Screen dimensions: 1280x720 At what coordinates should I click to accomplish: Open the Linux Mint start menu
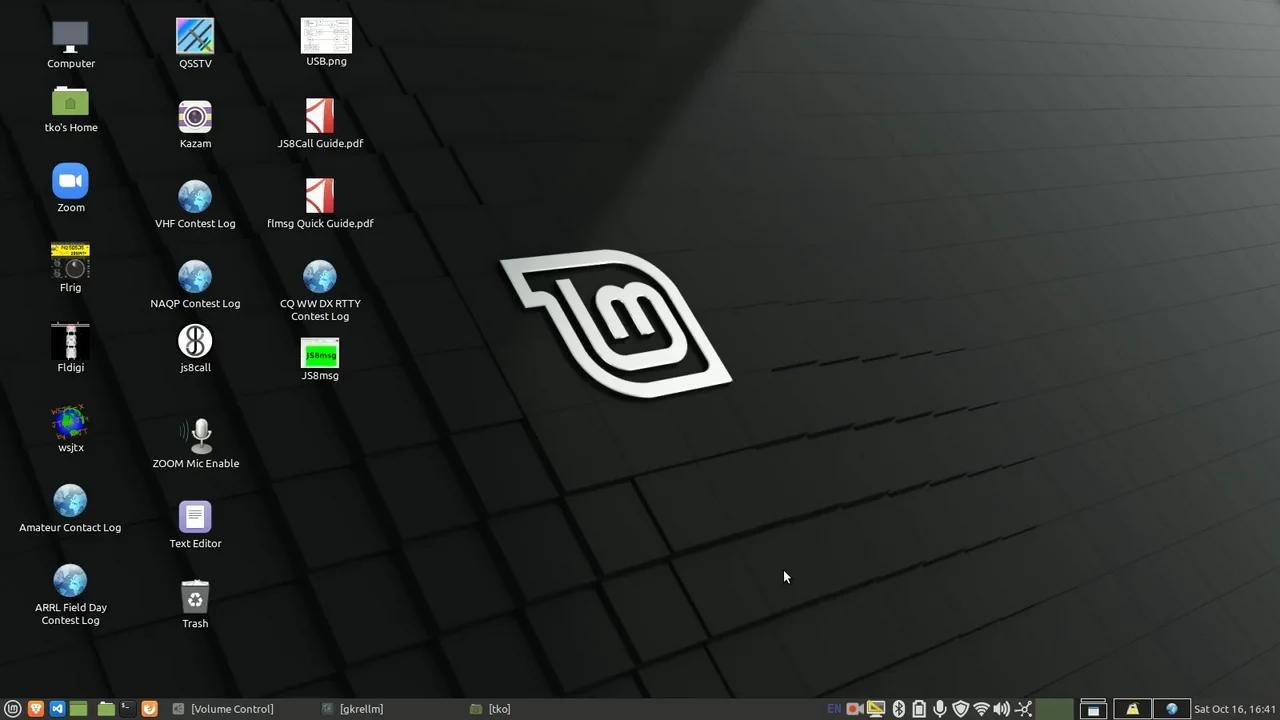[13, 709]
